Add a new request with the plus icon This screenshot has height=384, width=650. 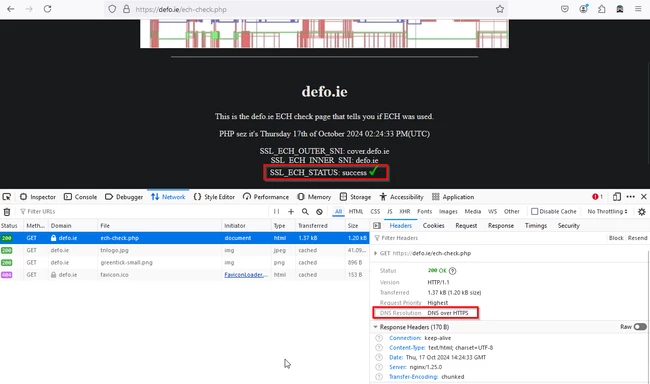(291, 211)
